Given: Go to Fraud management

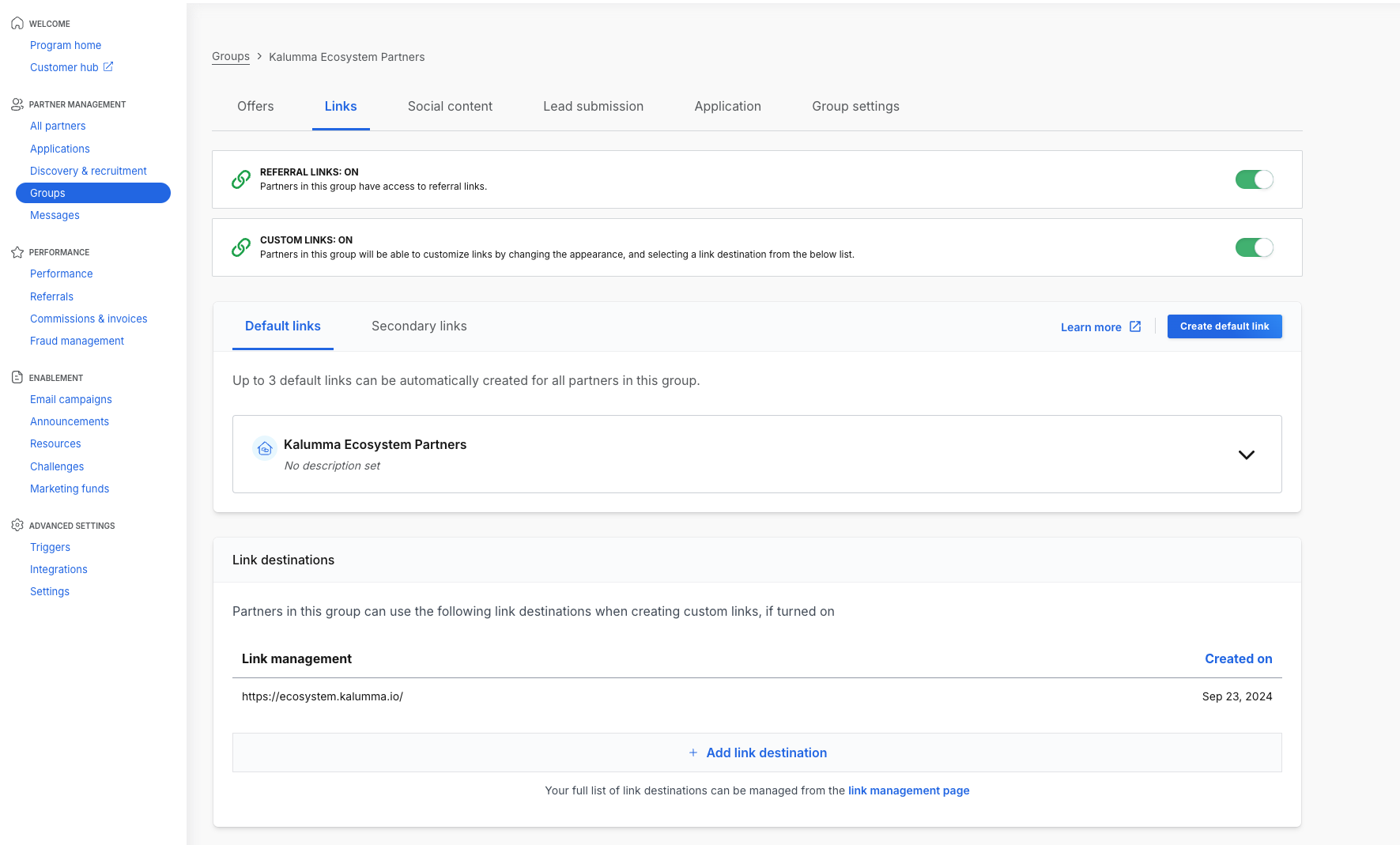Looking at the screenshot, I should [77, 341].
